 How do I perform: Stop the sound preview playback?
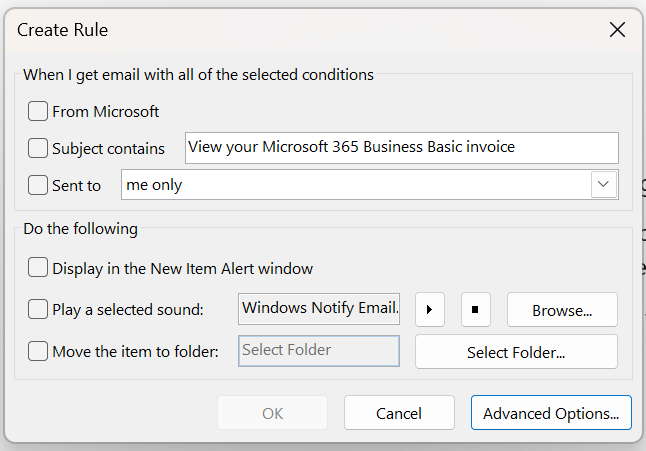pyautogui.click(x=475, y=310)
